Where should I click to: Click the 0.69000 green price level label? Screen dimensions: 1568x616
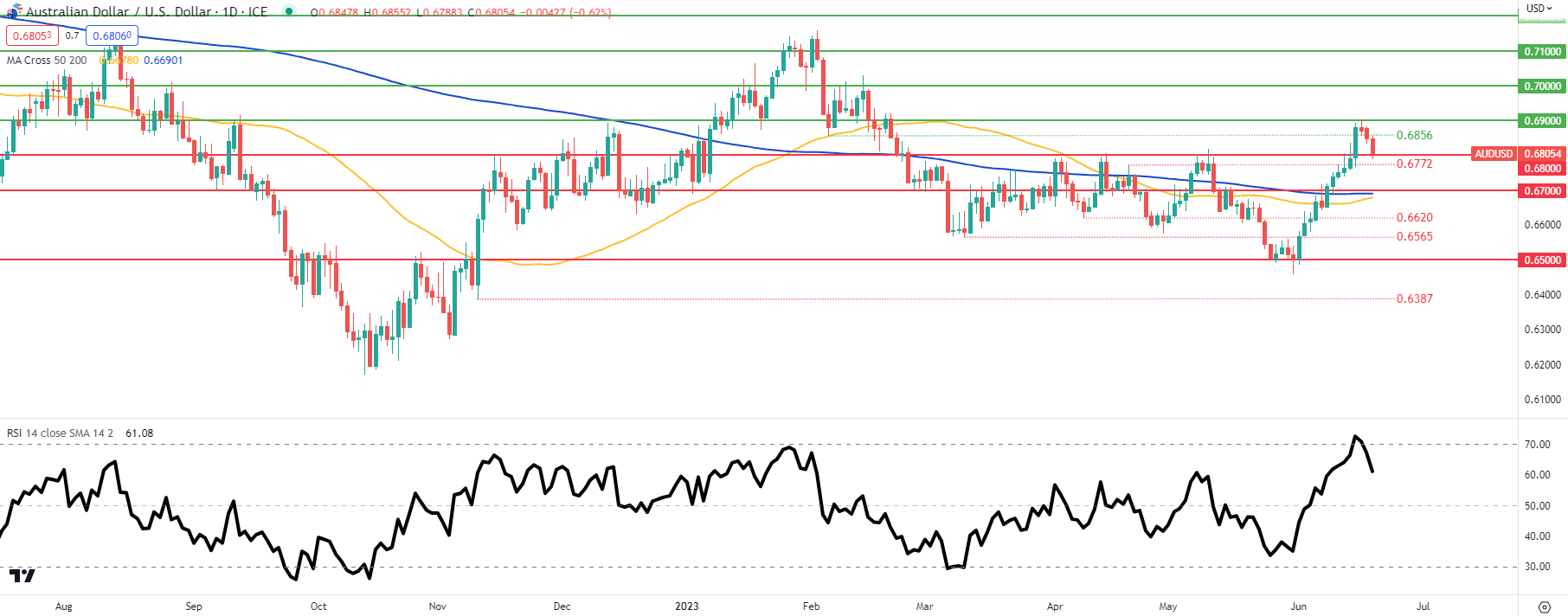[1543, 121]
